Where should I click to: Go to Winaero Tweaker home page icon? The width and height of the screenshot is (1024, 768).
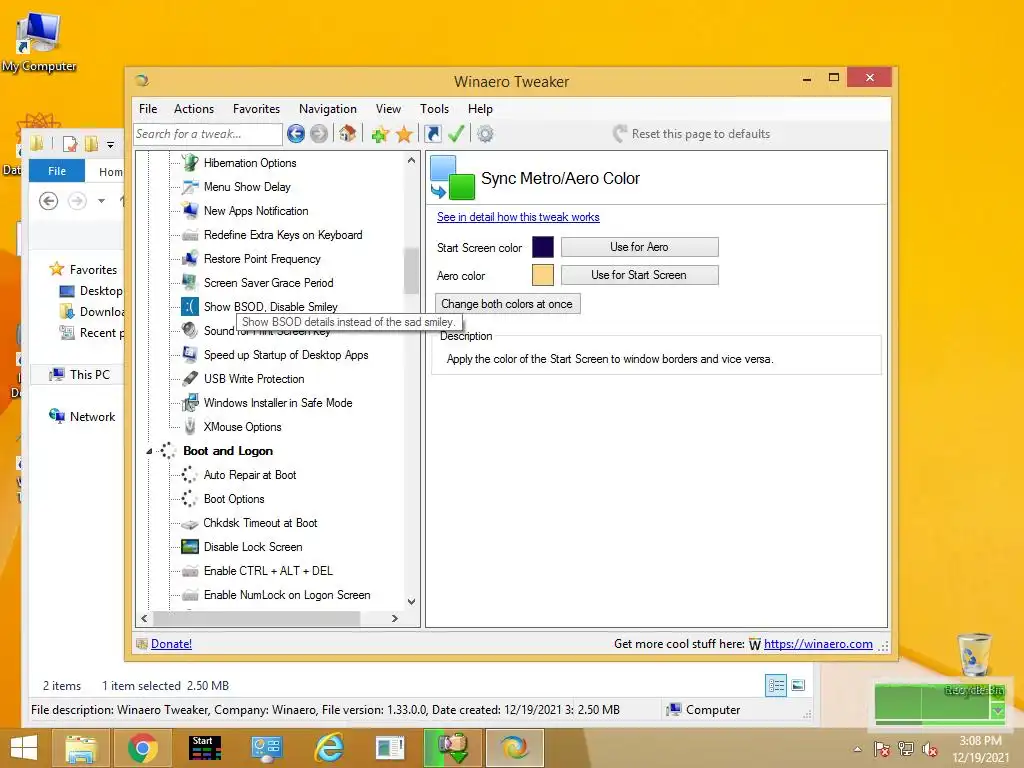347,134
